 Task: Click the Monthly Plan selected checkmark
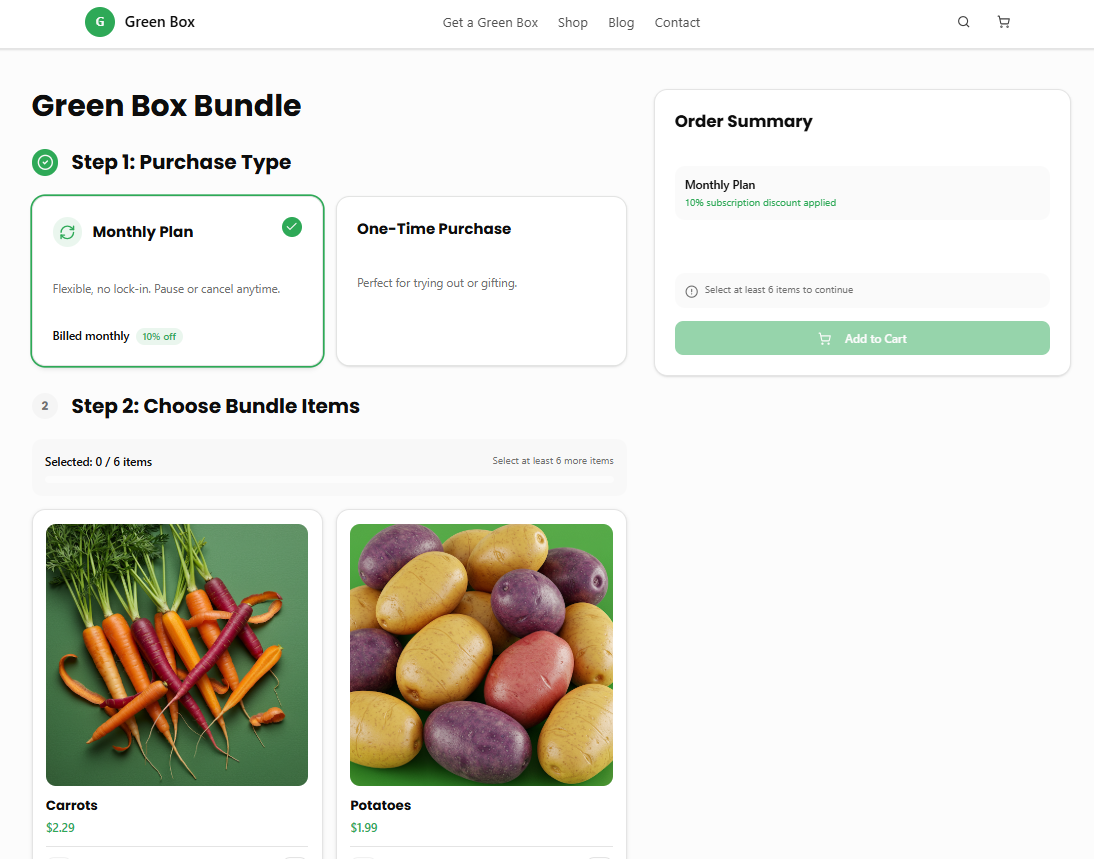pos(292,227)
